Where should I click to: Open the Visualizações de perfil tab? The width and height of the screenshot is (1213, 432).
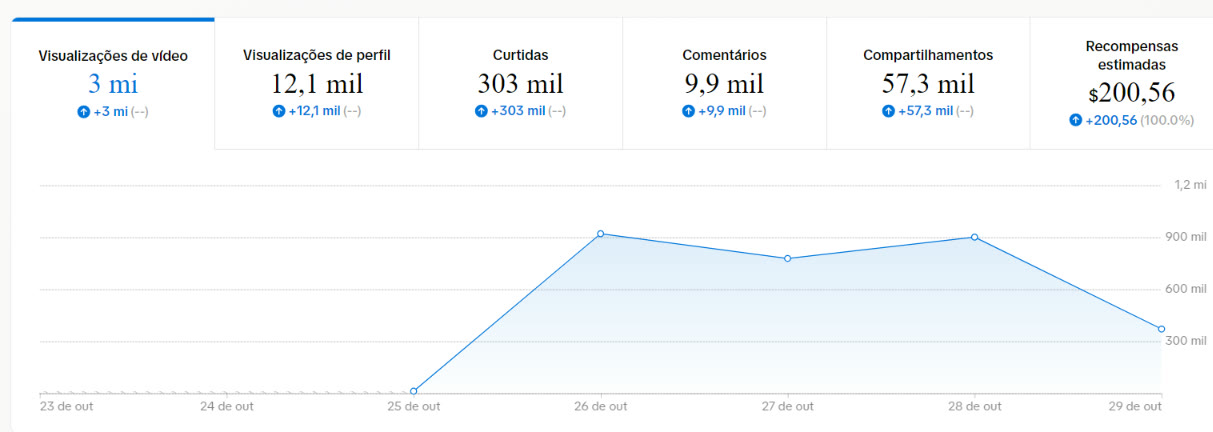pyautogui.click(x=317, y=84)
